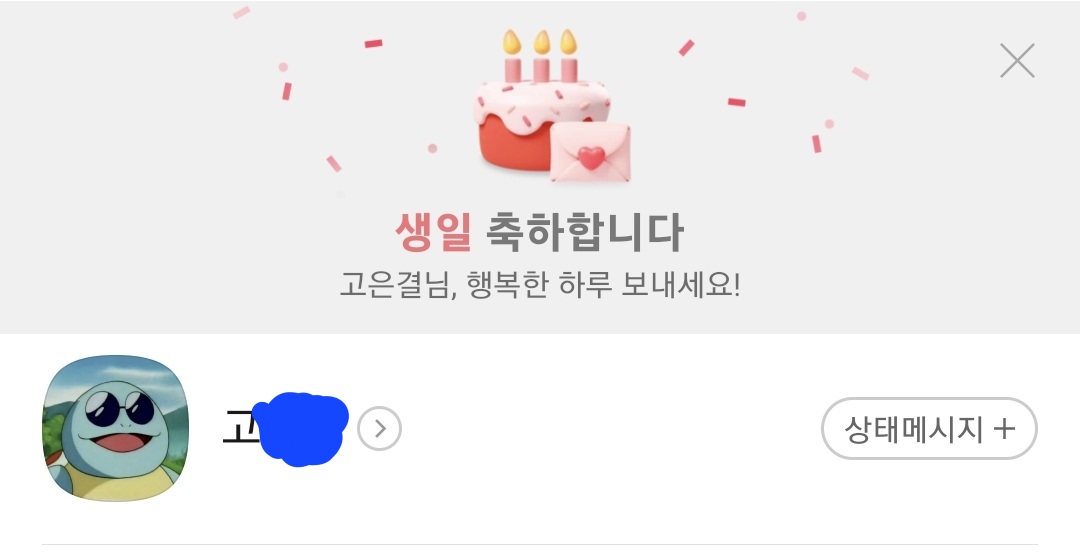This screenshot has width=1080, height=560.
Task: Click the gray 축하합니다 word in the heading
Action: [585, 231]
